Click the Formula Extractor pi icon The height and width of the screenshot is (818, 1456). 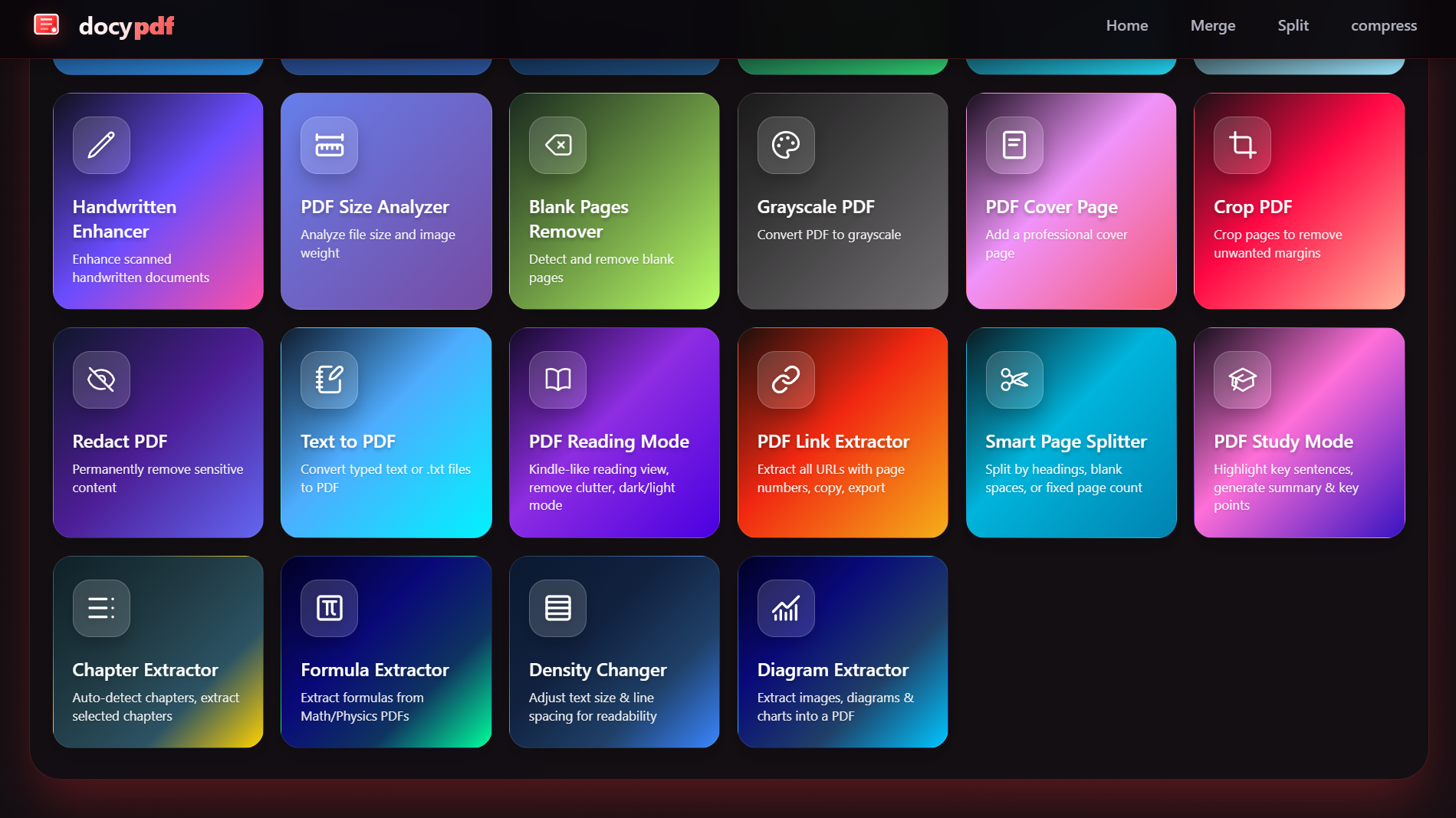(329, 608)
